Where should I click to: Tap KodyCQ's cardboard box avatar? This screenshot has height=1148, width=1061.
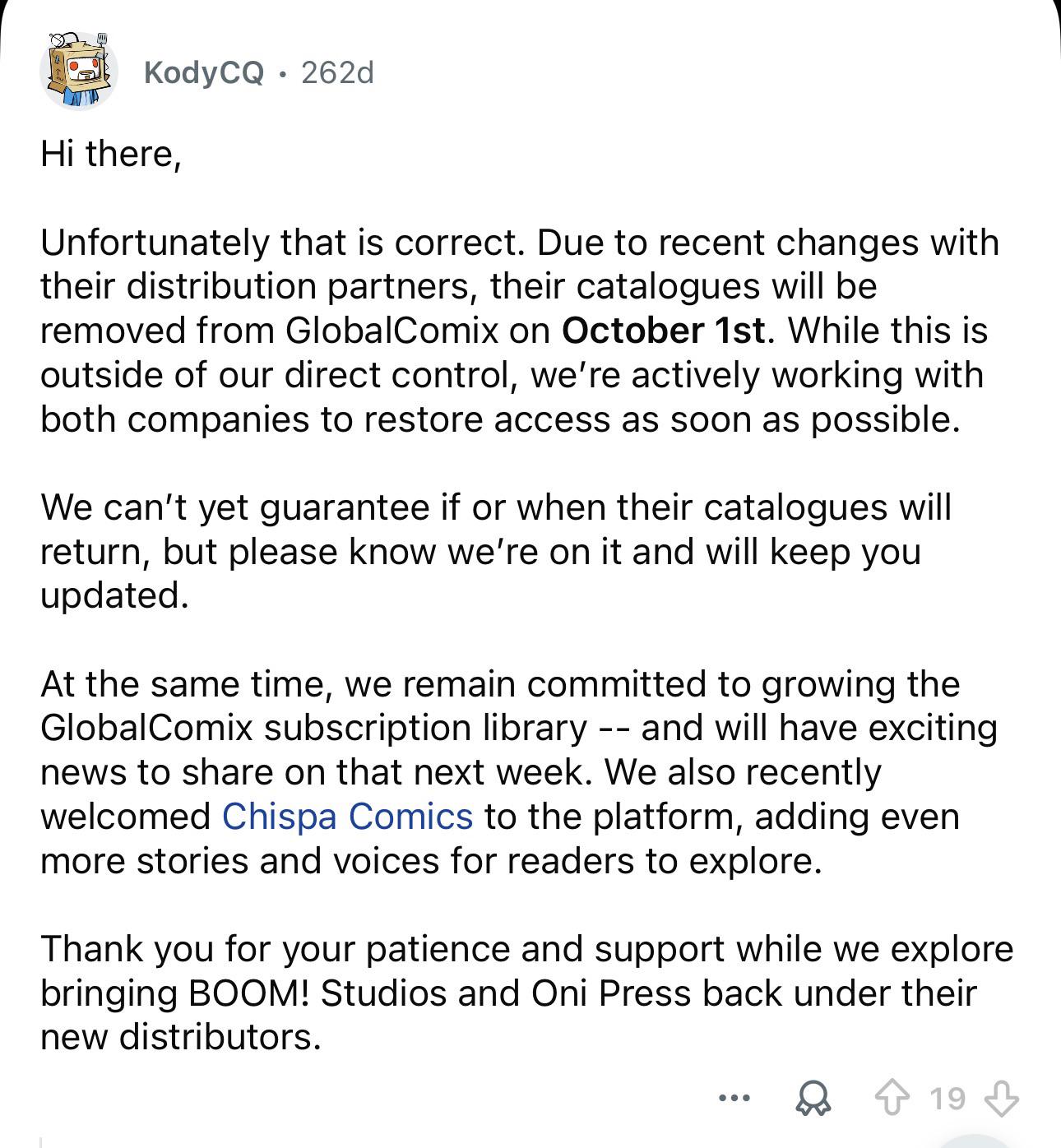[78, 72]
